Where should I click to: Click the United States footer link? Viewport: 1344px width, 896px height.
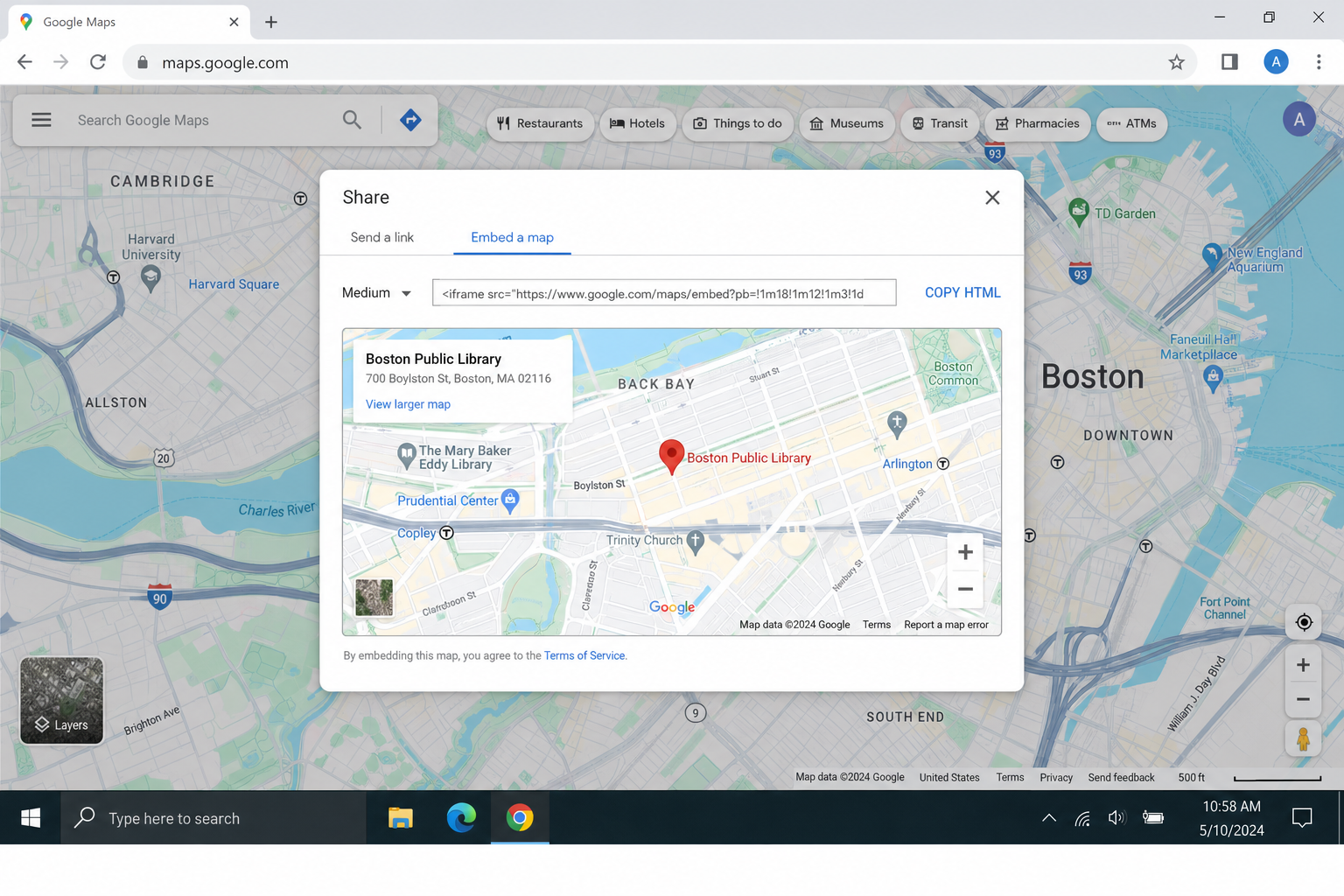tap(949, 777)
